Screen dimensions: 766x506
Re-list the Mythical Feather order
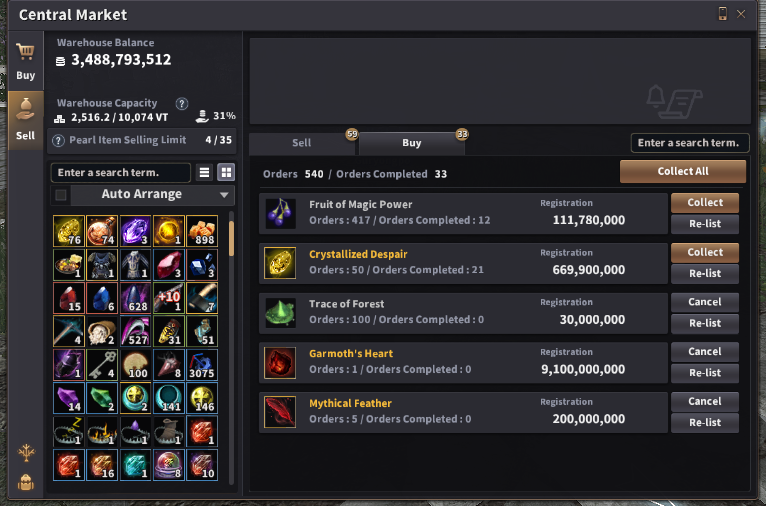click(x=704, y=422)
